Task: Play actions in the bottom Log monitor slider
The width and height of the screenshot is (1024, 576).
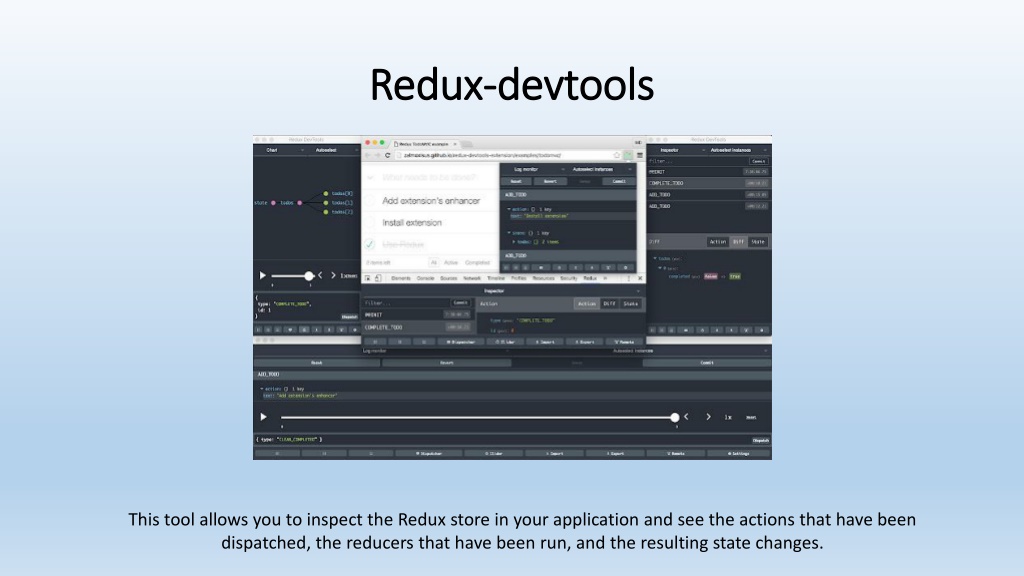Action: 263,417
